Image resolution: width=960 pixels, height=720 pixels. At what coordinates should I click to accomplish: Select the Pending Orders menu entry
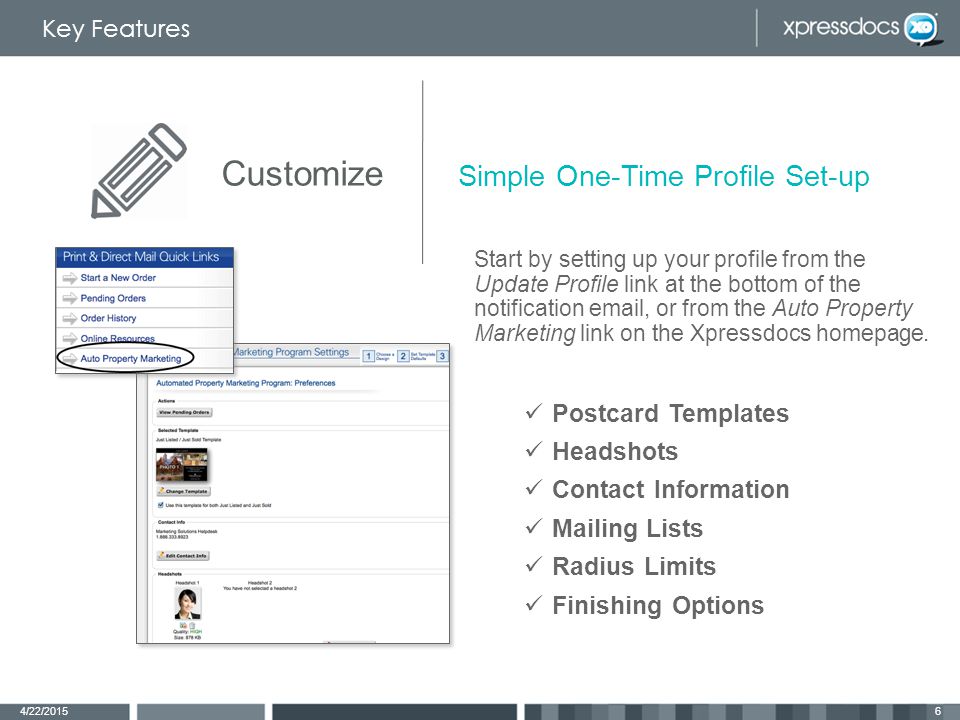tap(113, 299)
